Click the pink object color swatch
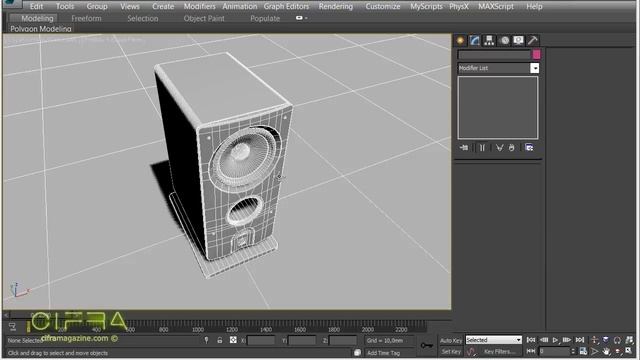 (536, 54)
